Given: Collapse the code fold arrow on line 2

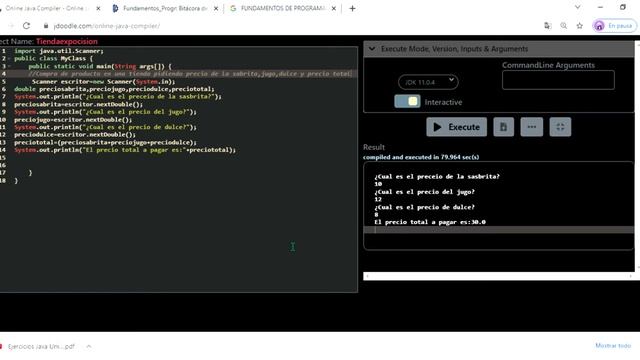Looking at the screenshot, I should (9, 58).
